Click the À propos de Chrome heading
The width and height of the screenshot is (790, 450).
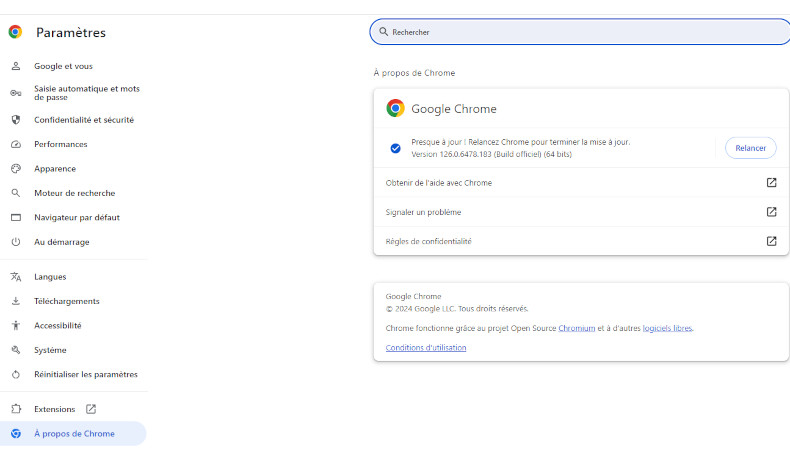pos(414,73)
